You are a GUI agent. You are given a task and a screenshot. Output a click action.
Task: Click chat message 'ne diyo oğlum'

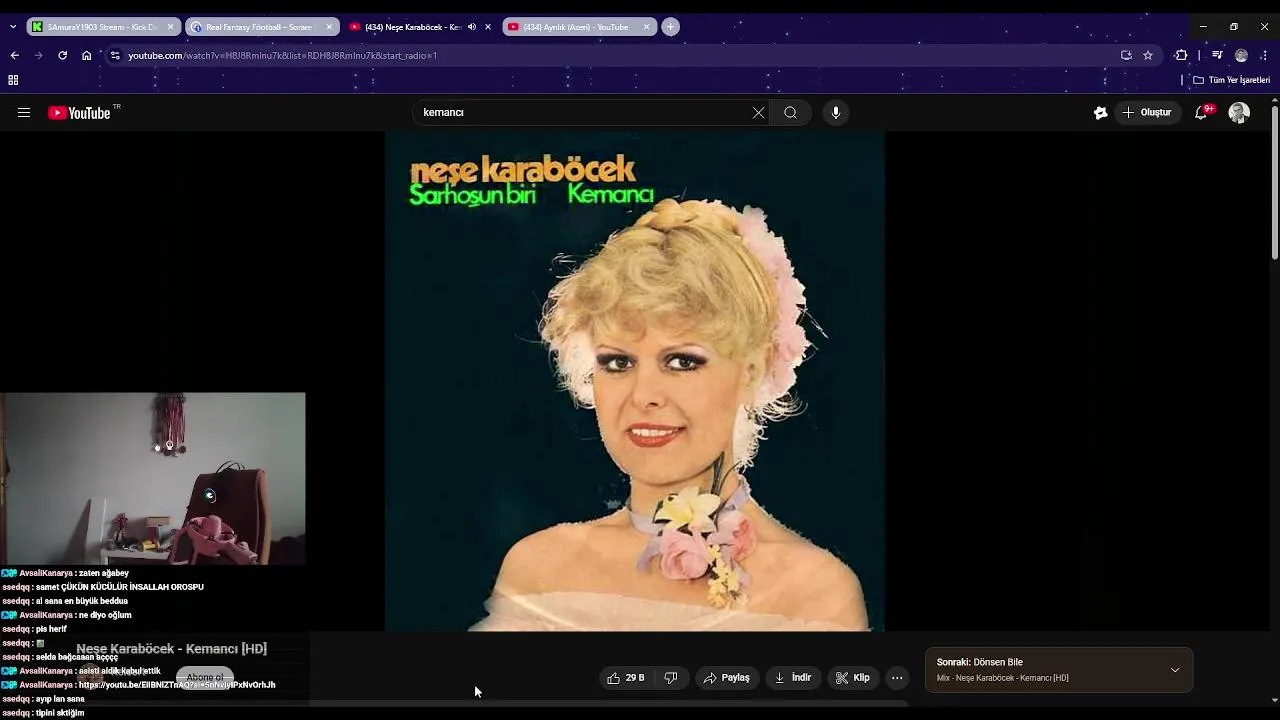click(x=105, y=615)
